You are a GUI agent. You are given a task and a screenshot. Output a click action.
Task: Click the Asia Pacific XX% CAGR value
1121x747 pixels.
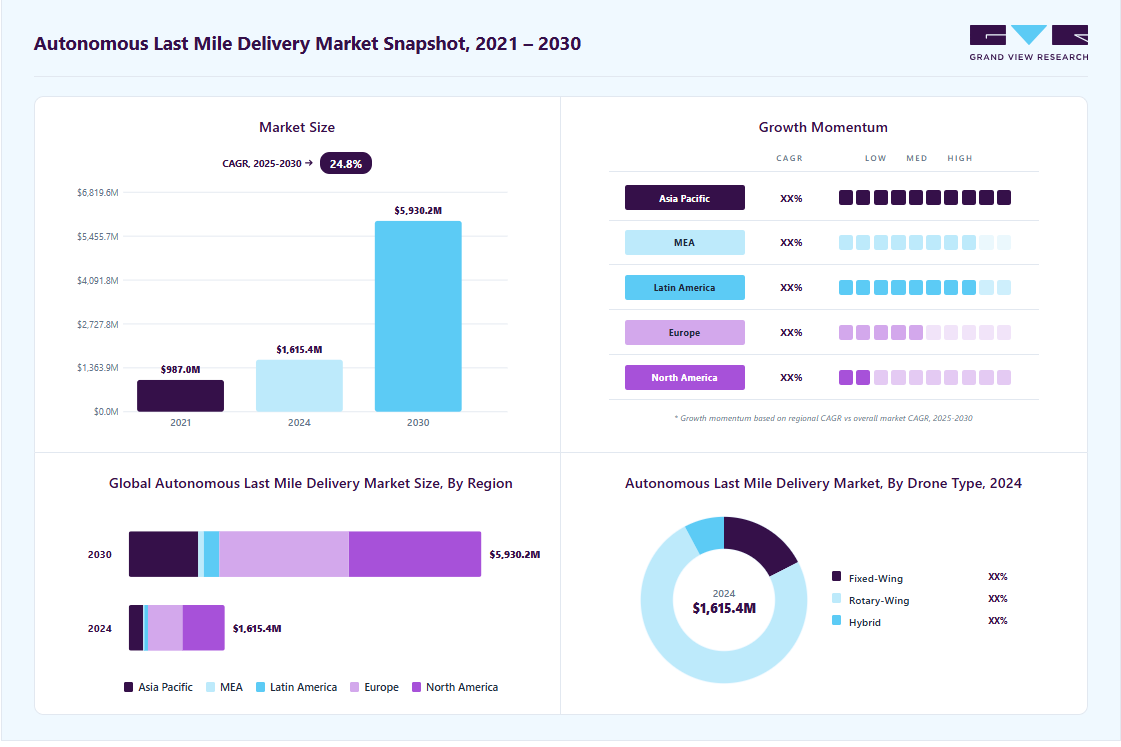(x=791, y=199)
